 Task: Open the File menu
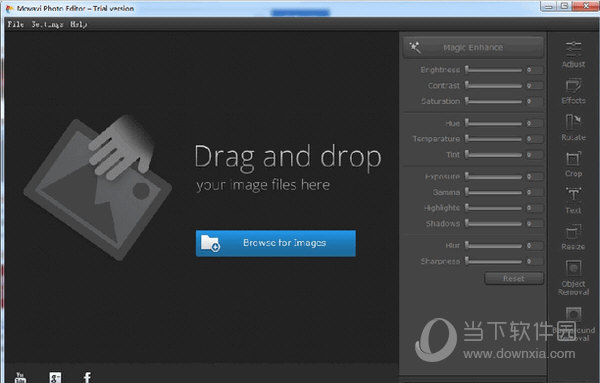pos(16,24)
